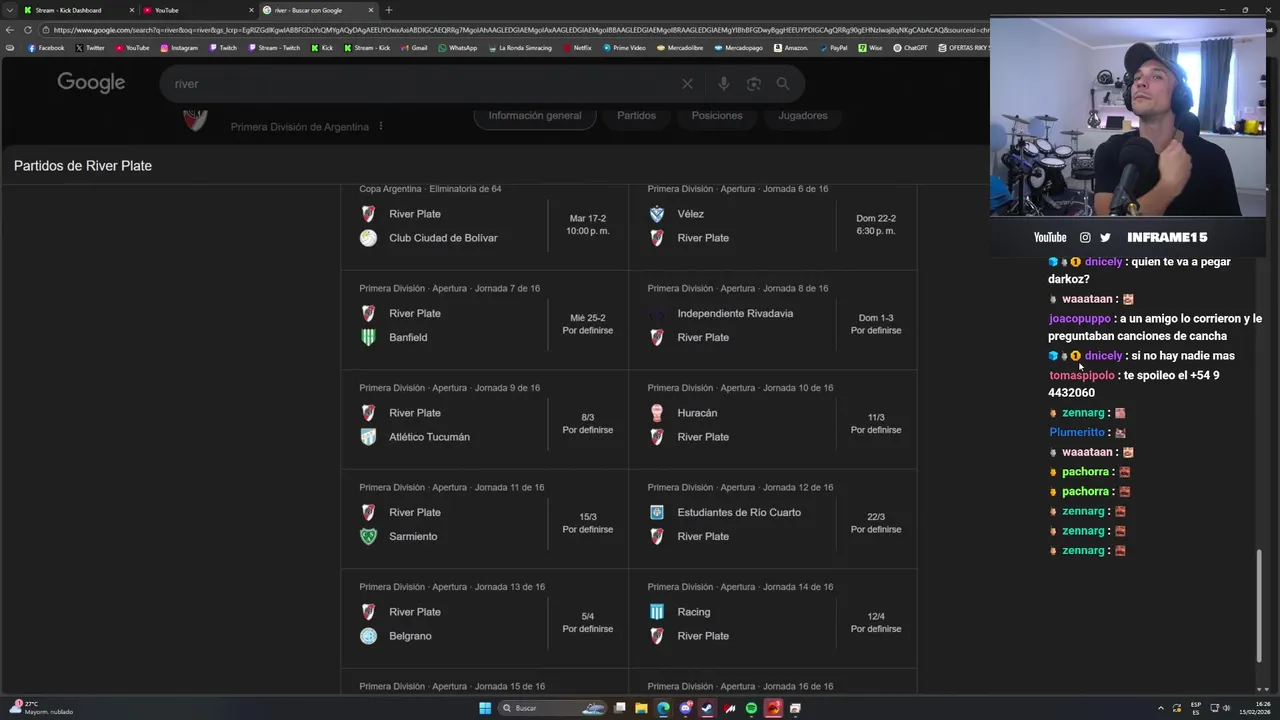This screenshot has width=1280, height=720.
Task: Select the Partidos tab
Action: pos(636,116)
